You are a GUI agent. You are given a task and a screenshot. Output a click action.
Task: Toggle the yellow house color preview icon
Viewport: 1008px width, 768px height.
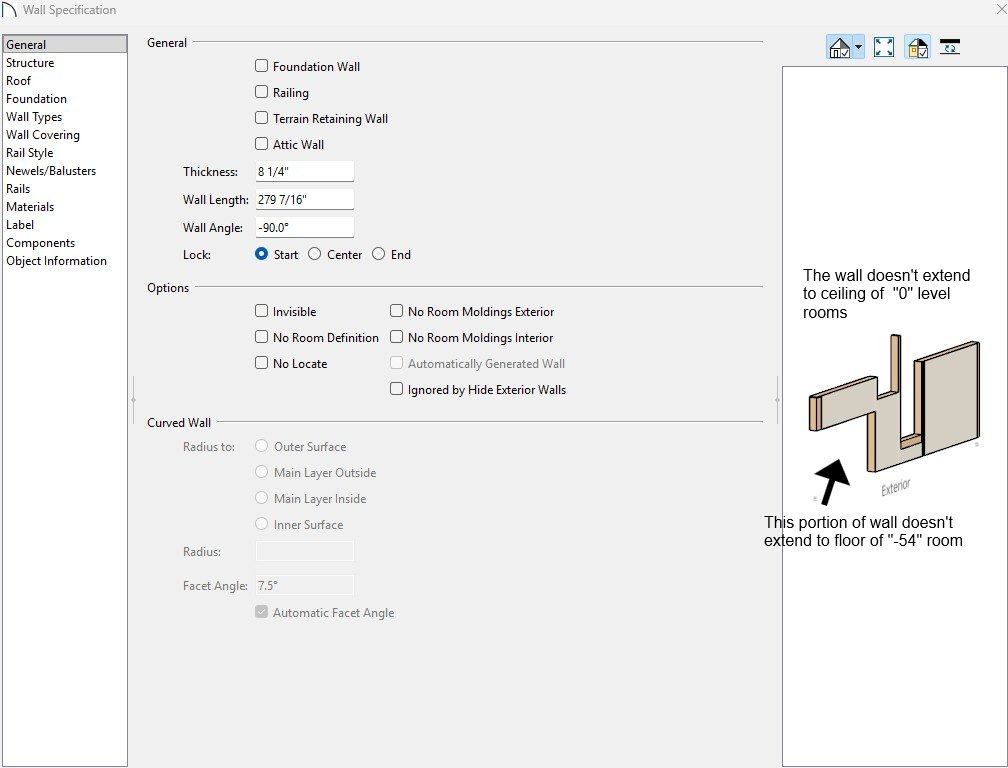tap(917, 47)
